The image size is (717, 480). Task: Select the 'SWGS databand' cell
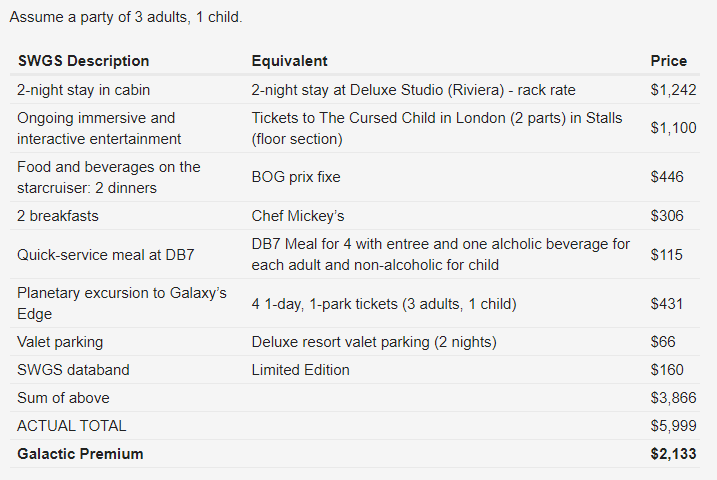73,370
